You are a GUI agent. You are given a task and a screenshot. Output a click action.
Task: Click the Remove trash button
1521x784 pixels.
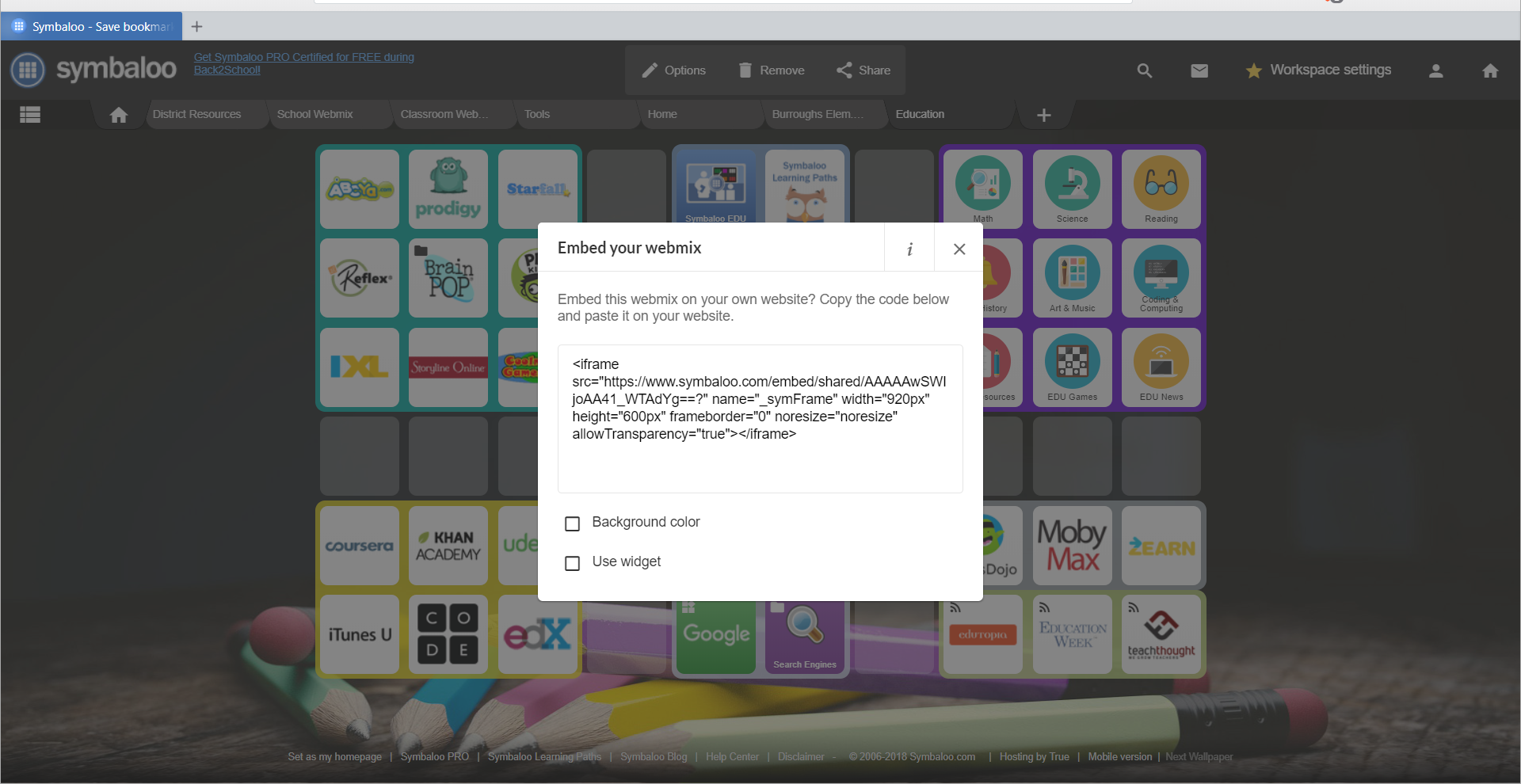point(771,70)
